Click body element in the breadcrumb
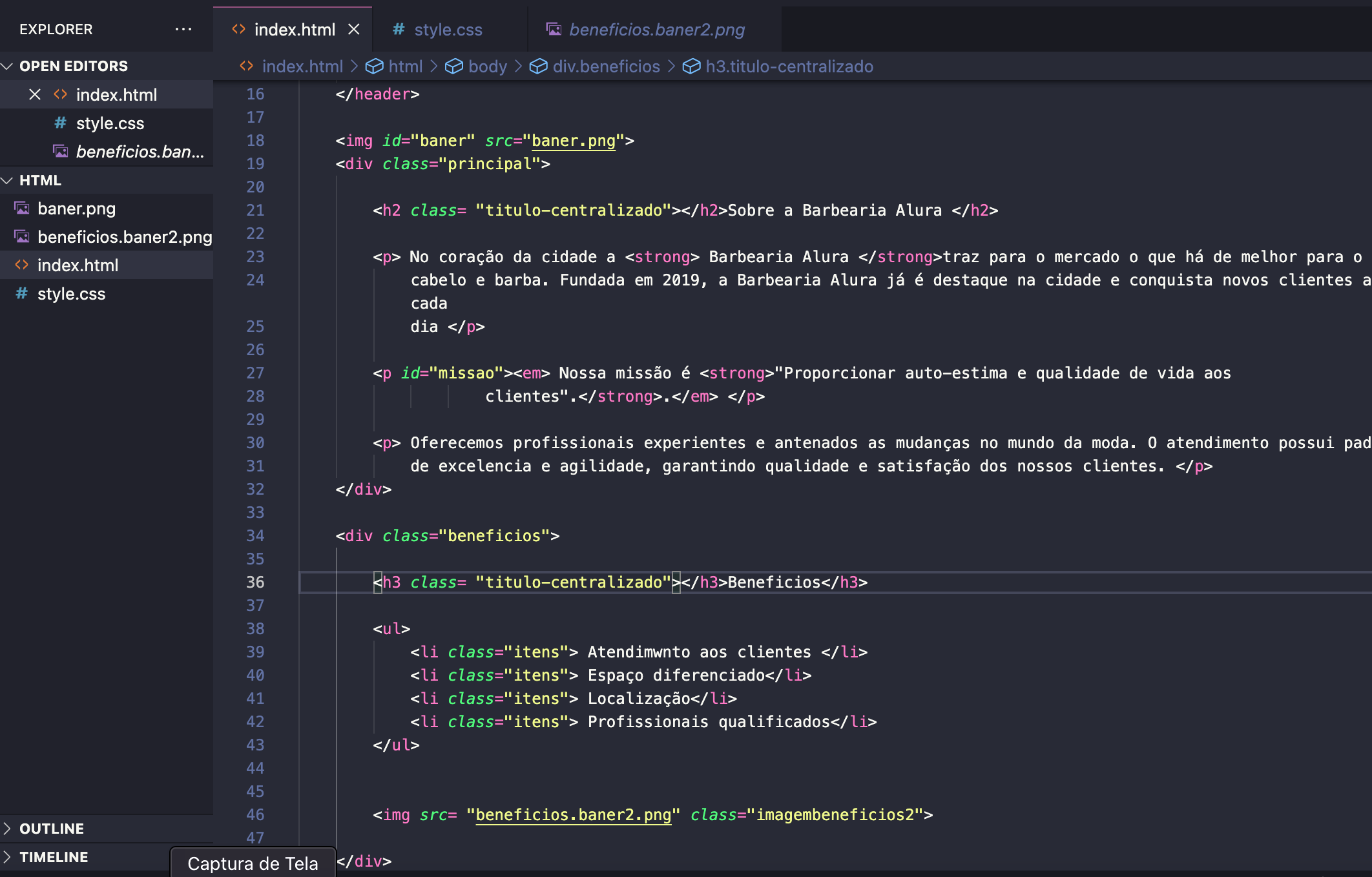1372x877 pixels. [x=488, y=67]
